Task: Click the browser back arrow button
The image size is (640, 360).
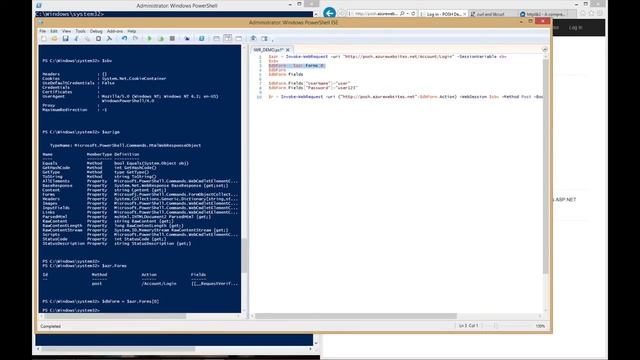Action: pos(329,13)
